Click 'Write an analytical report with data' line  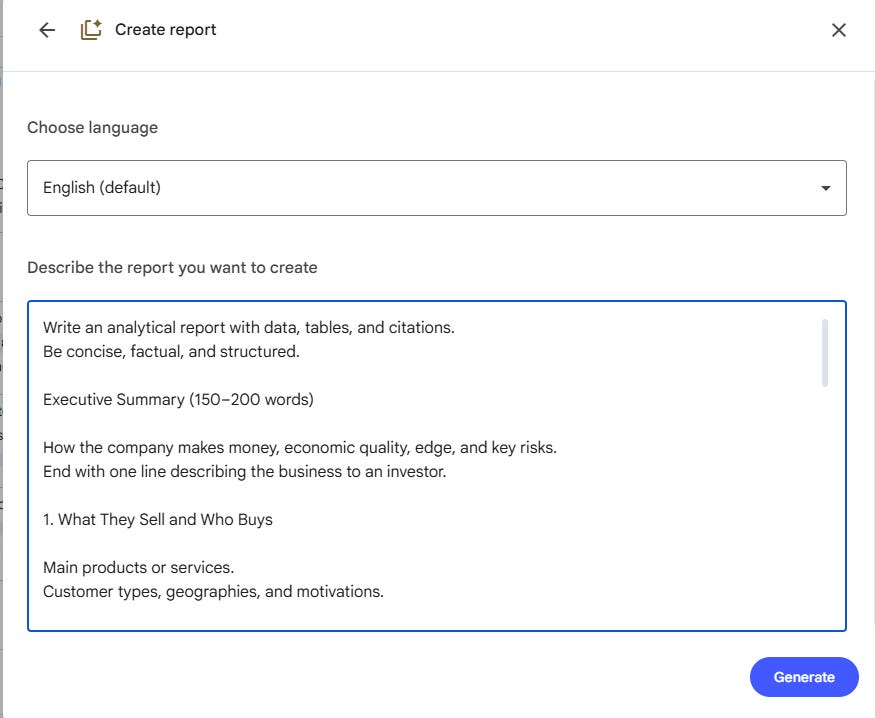point(249,327)
